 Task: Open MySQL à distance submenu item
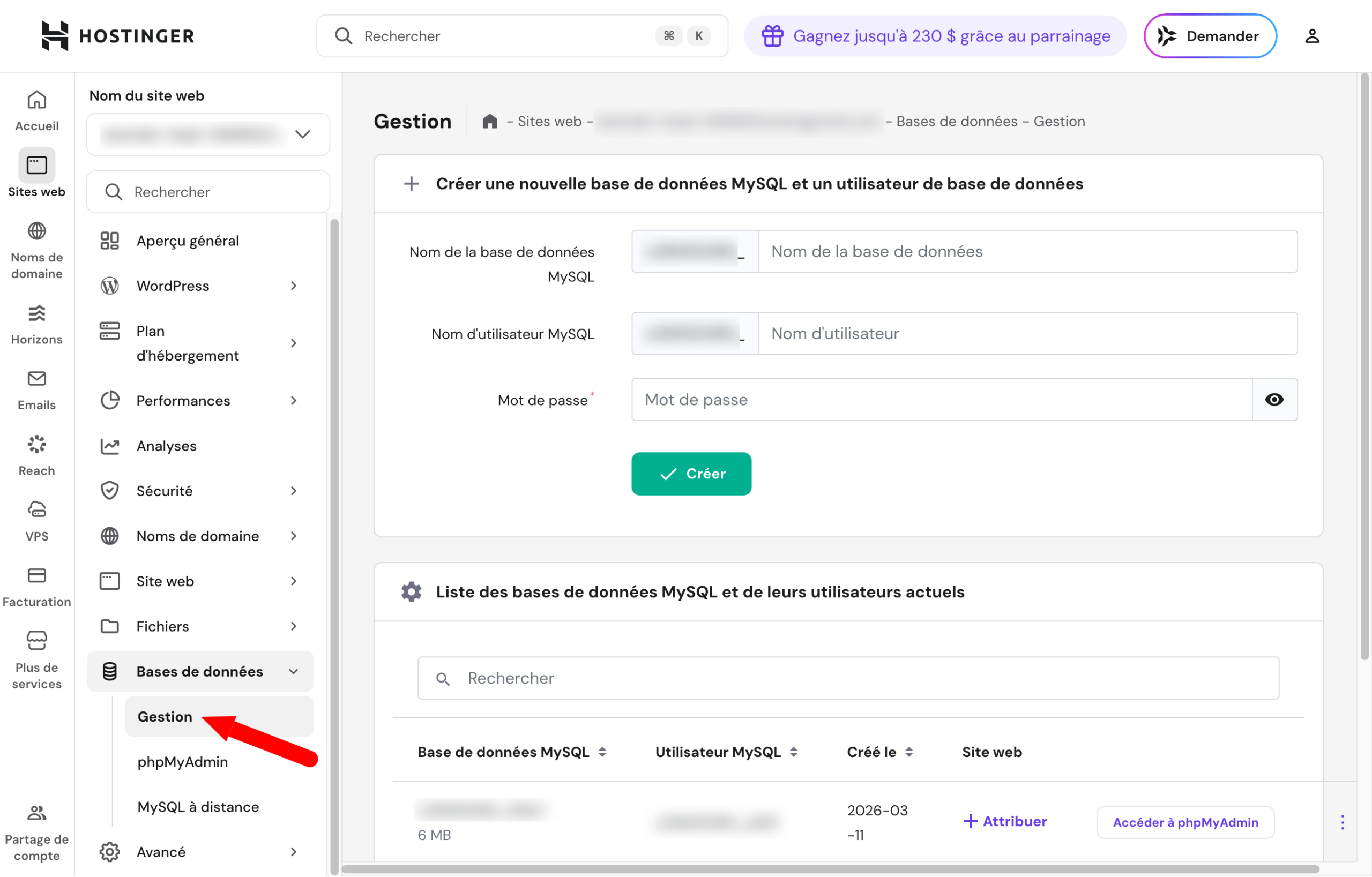tap(219, 806)
